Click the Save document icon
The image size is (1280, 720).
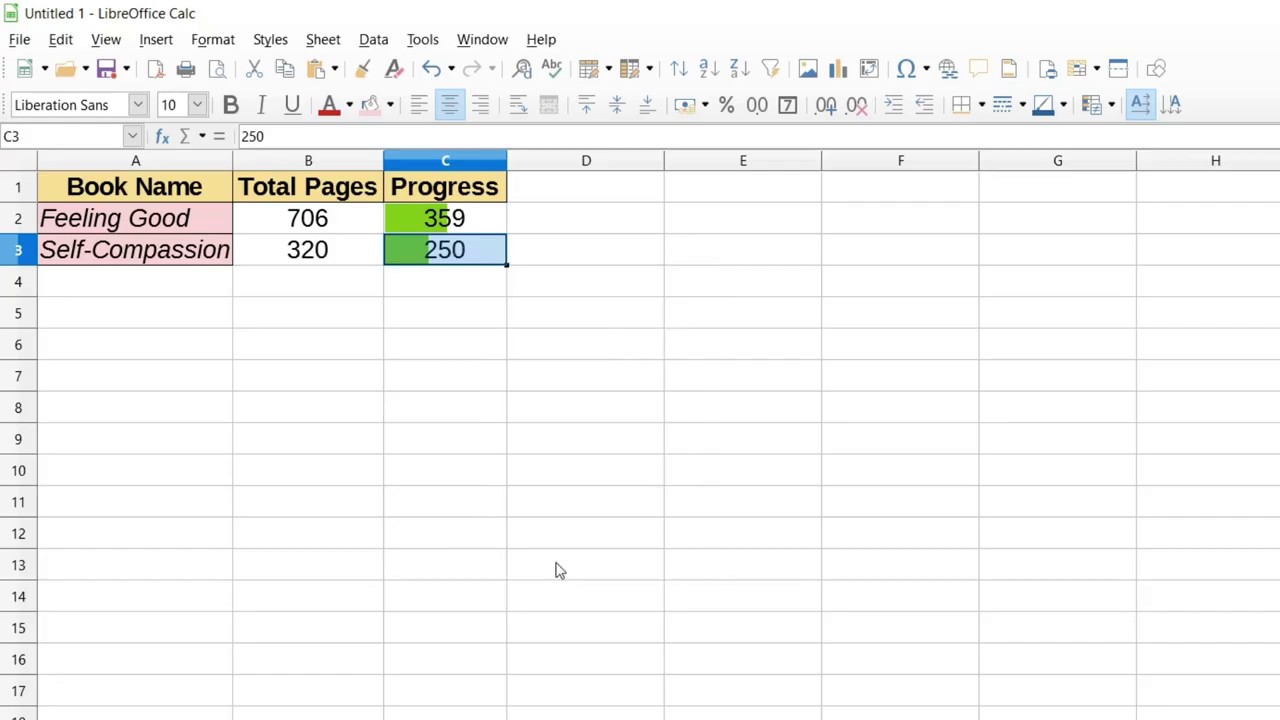tap(106, 69)
